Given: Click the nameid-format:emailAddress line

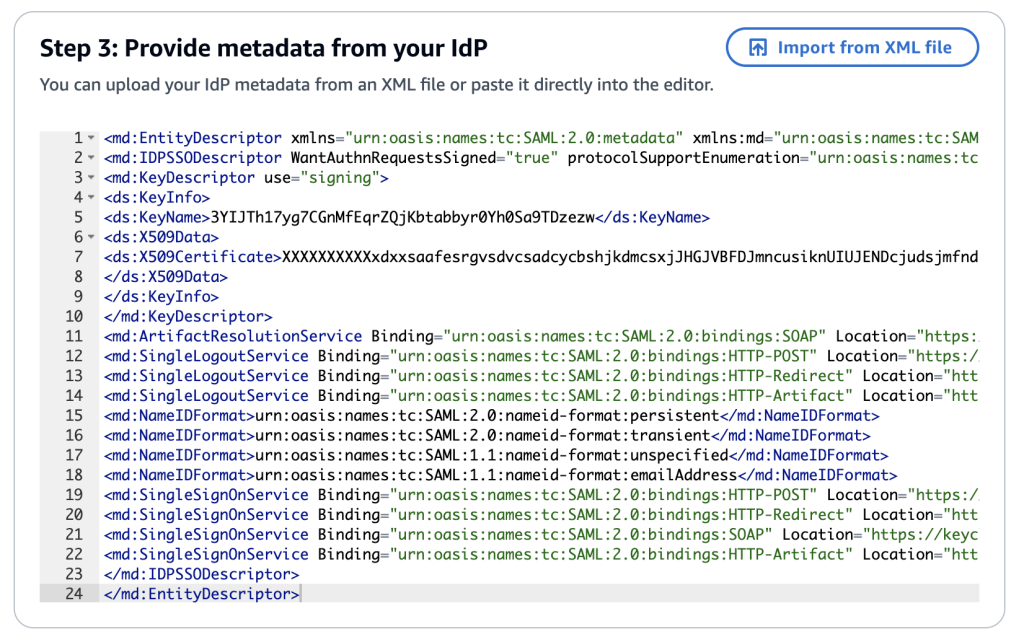Looking at the screenshot, I should coord(500,475).
